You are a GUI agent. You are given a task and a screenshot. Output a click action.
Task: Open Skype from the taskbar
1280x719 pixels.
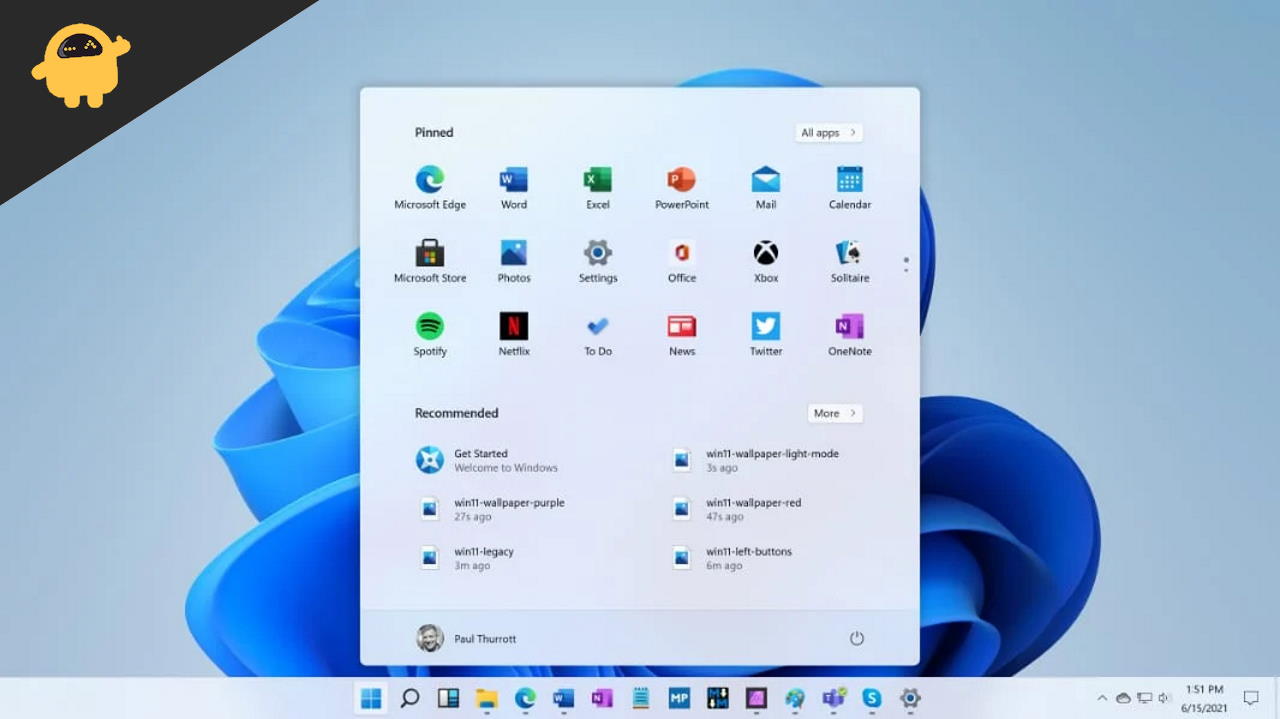pyautogui.click(x=872, y=698)
